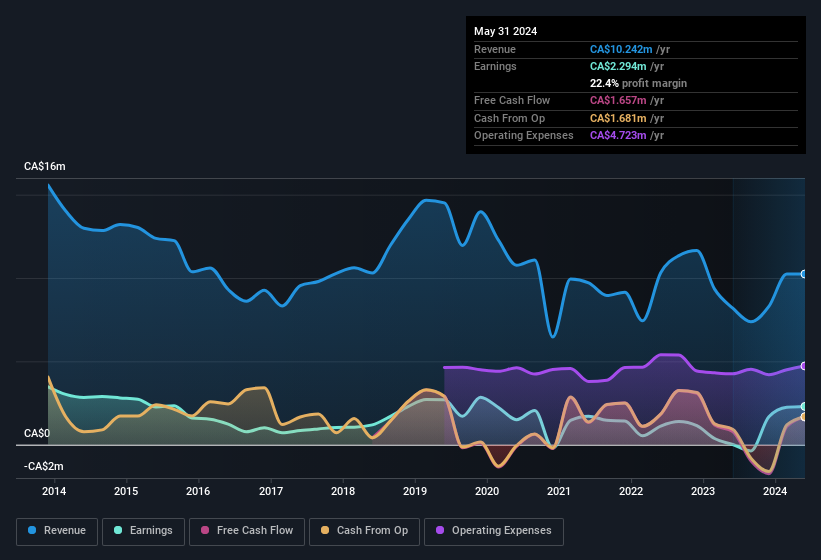Click the Revenue endpoint marker on chart
This screenshot has height=560, width=821.
(803, 274)
